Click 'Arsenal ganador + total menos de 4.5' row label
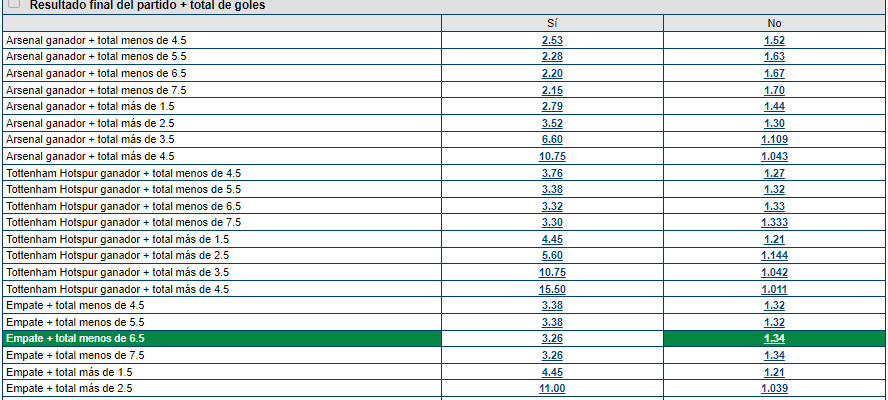Image resolution: width=888 pixels, height=400 pixels. coord(96,40)
